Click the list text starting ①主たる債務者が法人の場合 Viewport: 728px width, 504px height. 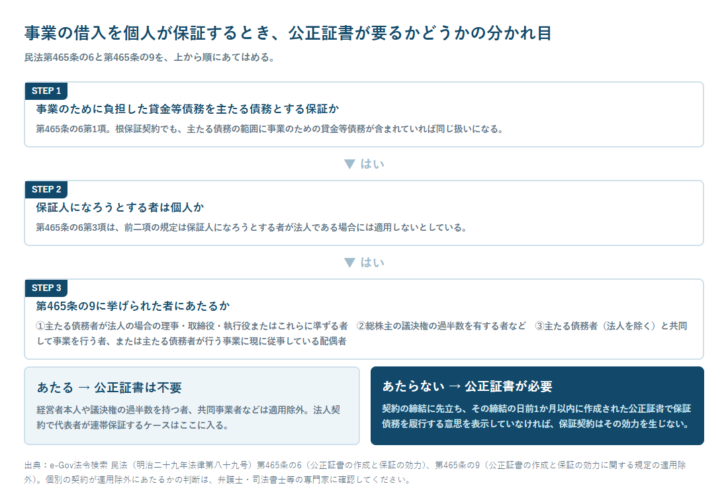362,333
